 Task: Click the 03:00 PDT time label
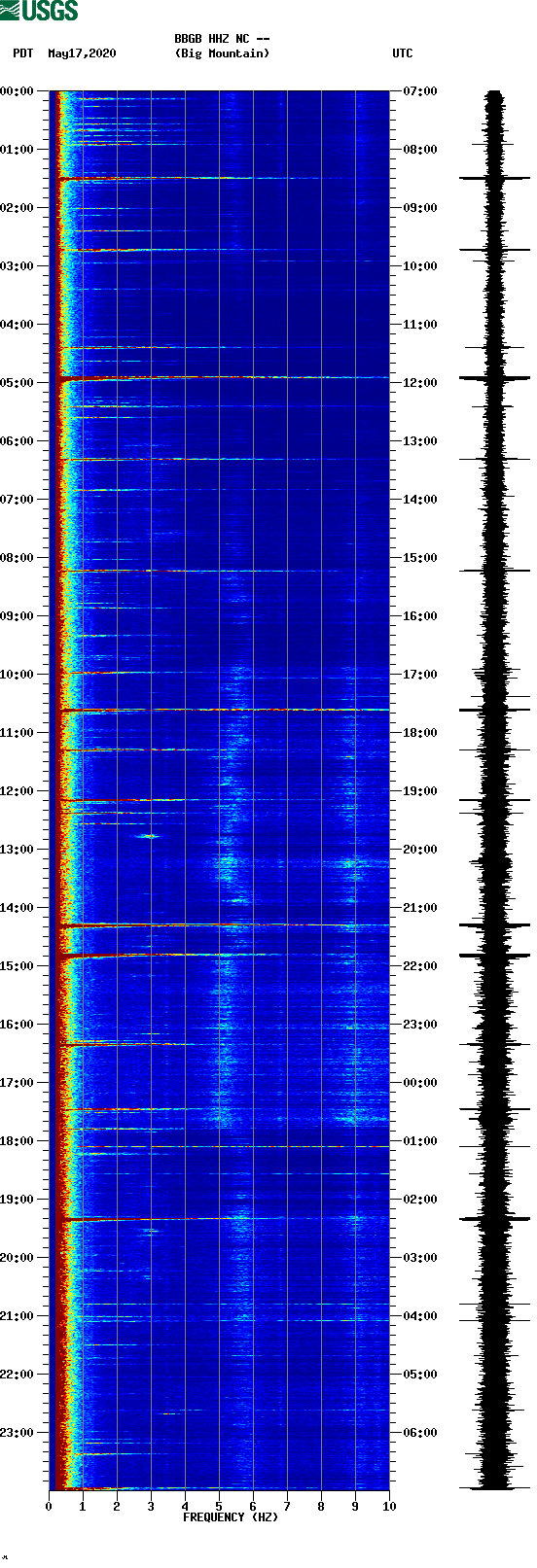pos(18,266)
